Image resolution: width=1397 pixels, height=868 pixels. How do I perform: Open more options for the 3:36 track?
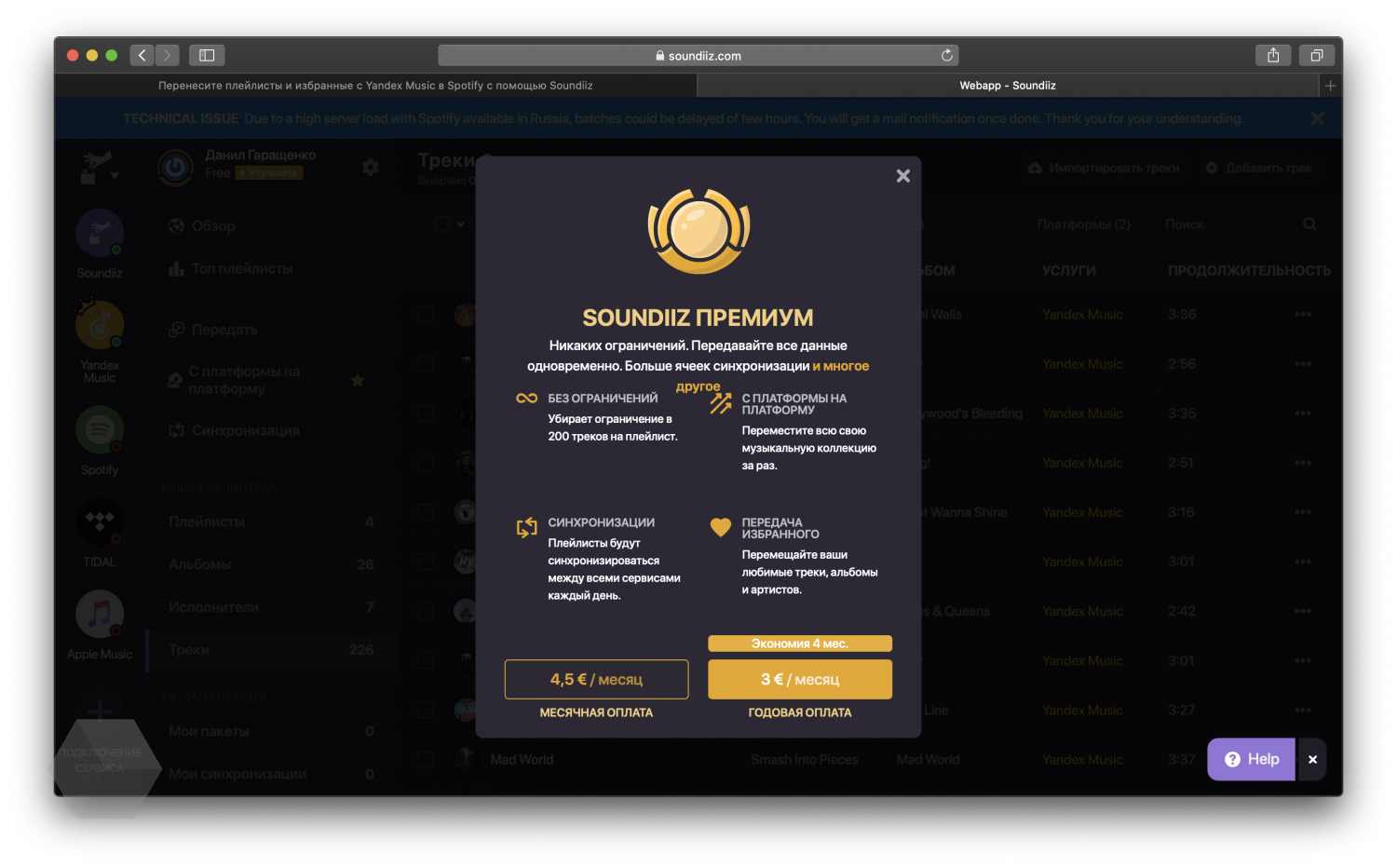pos(1302,314)
